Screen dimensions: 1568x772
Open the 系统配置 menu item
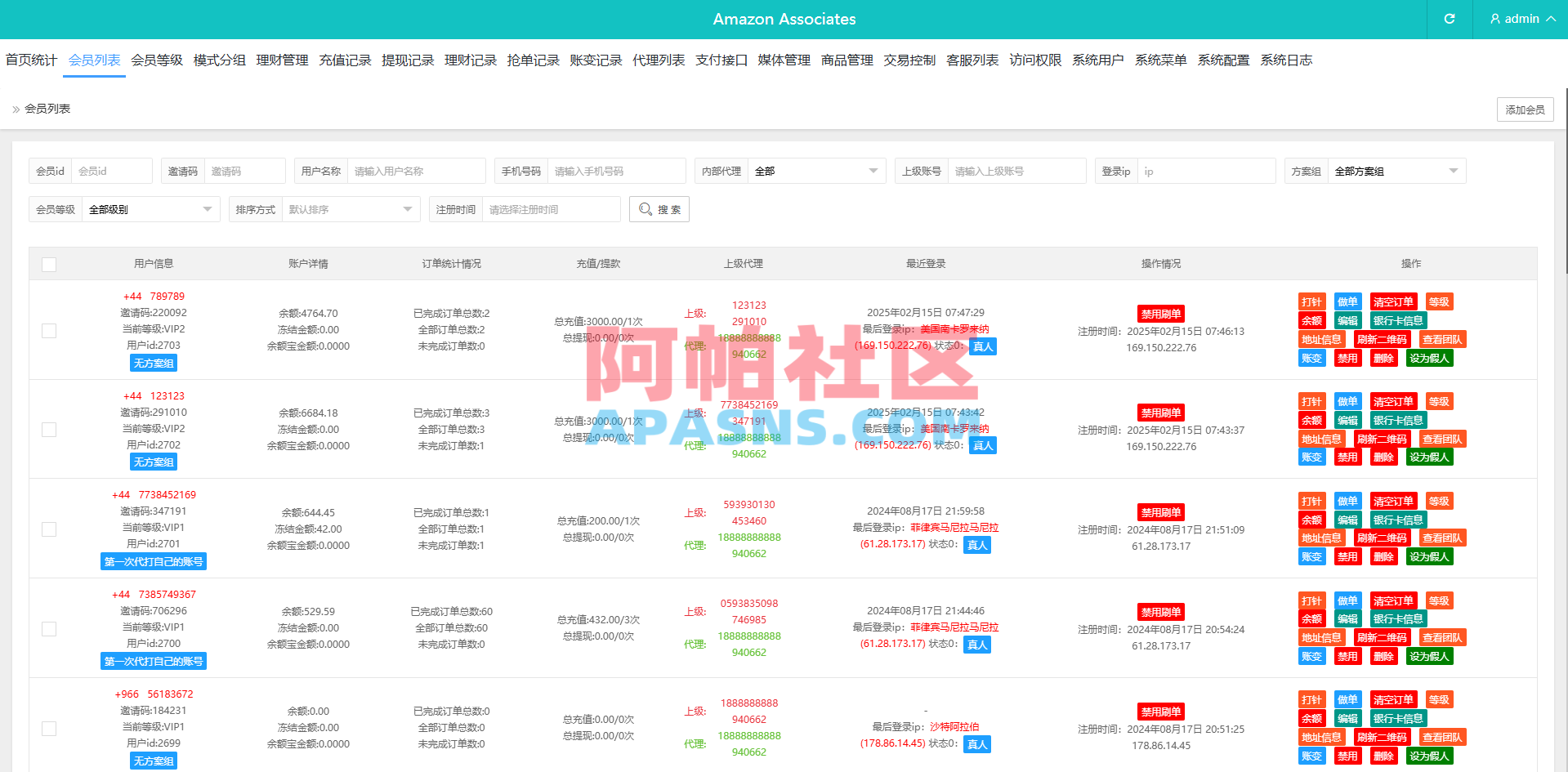[1223, 59]
